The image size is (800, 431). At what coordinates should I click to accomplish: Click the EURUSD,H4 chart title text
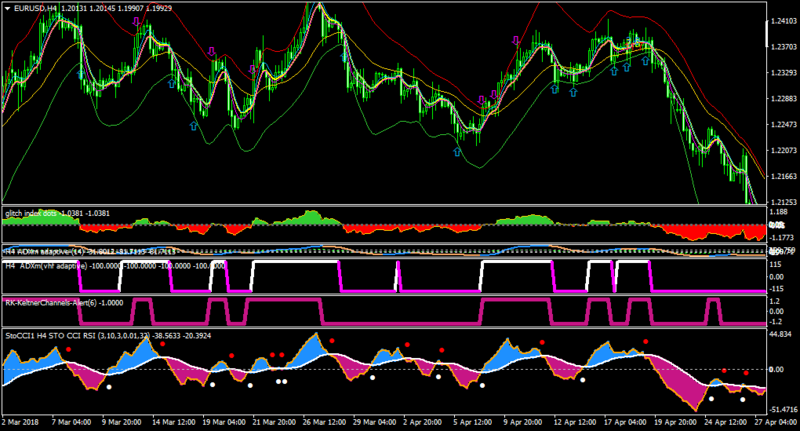click(x=35, y=9)
